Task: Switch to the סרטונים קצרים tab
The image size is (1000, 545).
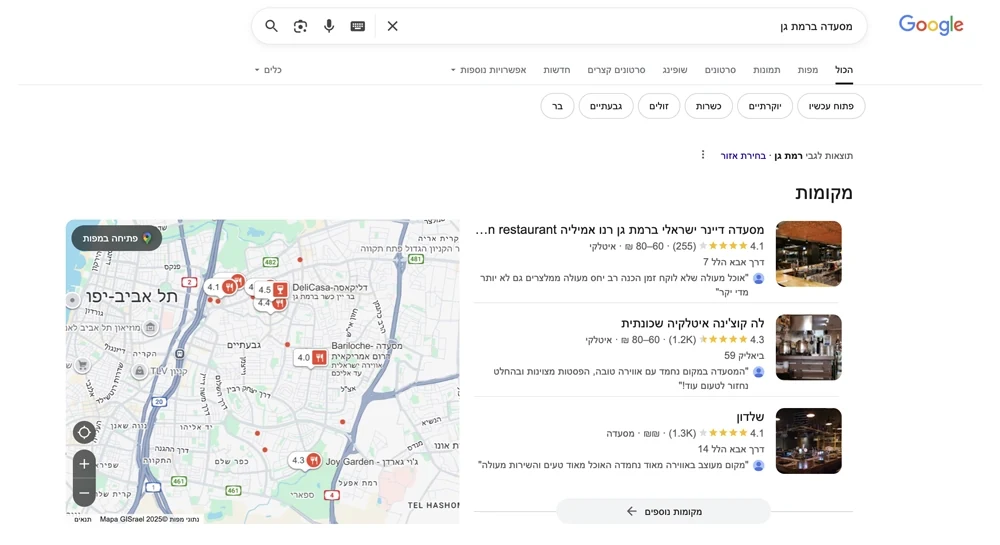Action: point(616,69)
